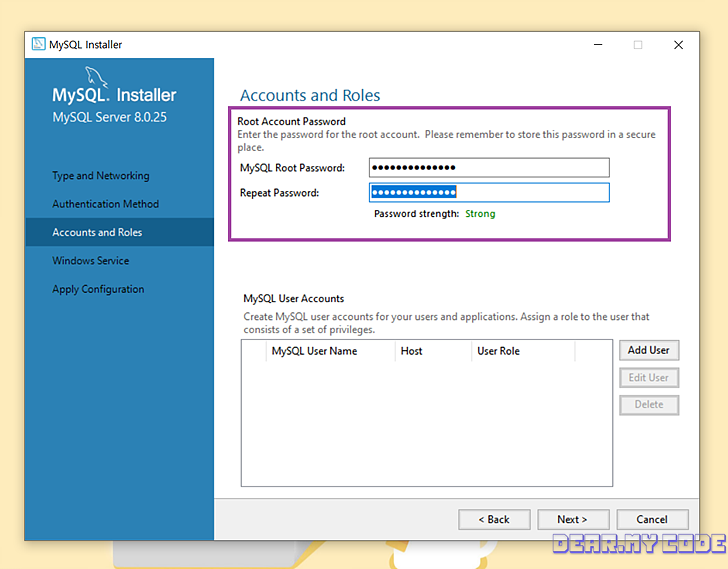
Task: Click the Root Account Password label
Action: point(292,122)
